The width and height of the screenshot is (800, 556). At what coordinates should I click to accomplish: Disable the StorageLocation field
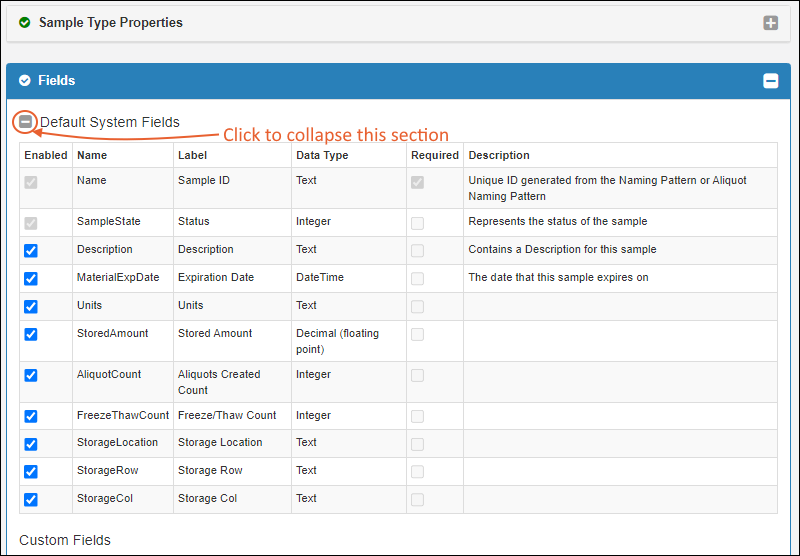pyautogui.click(x=31, y=443)
